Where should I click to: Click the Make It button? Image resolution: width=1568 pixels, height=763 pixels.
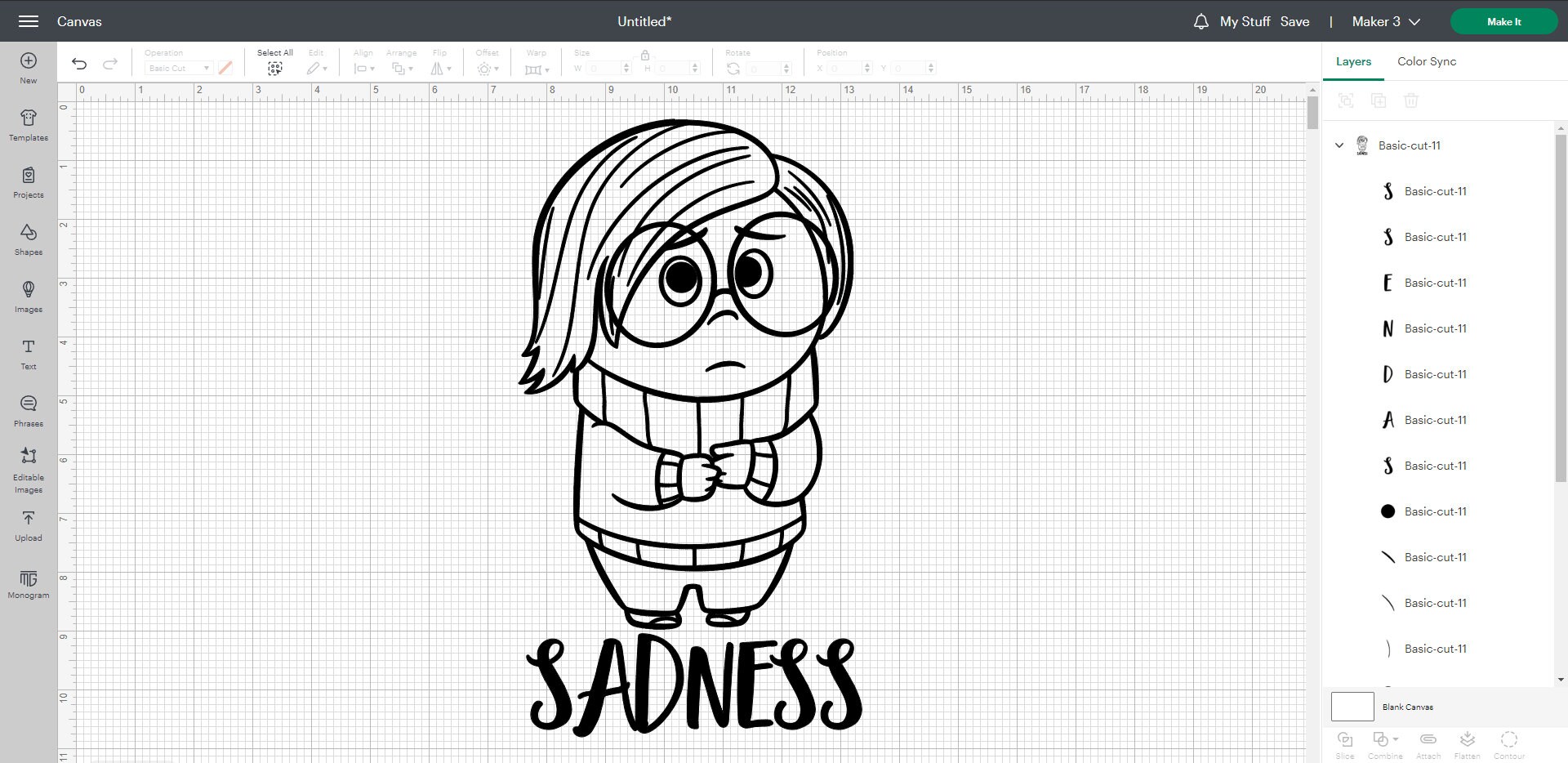click(1503, 21)
